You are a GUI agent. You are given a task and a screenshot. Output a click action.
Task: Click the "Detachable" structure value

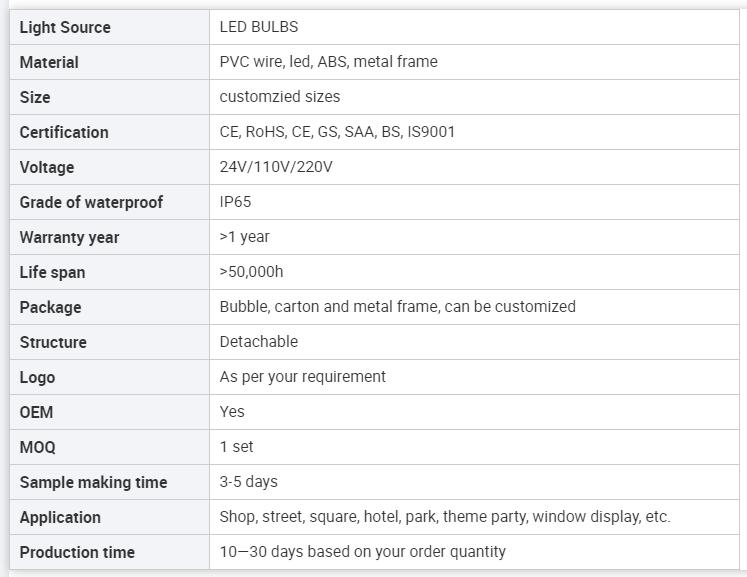point(259,342)
